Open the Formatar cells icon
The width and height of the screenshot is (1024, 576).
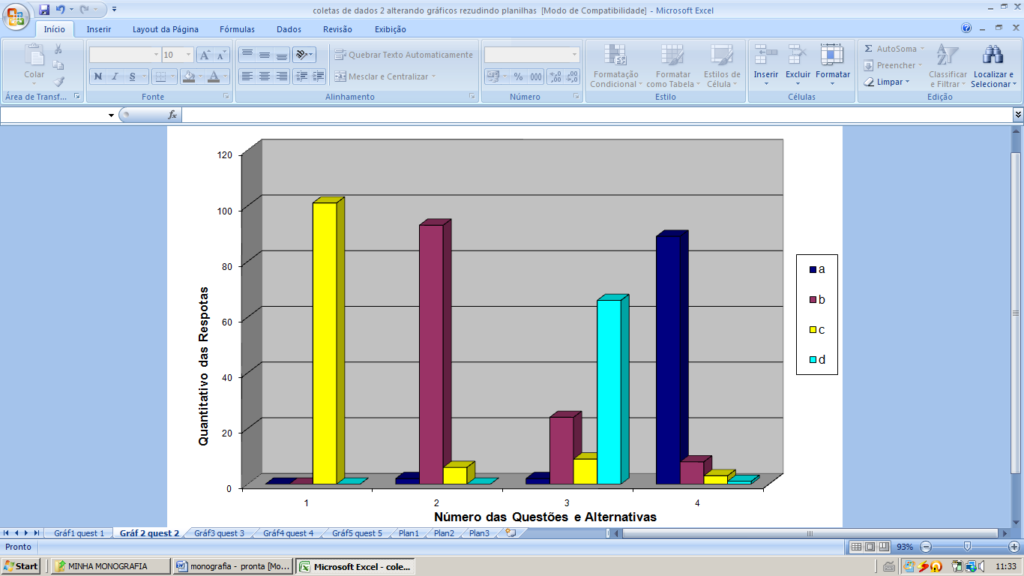pos(832,55)
